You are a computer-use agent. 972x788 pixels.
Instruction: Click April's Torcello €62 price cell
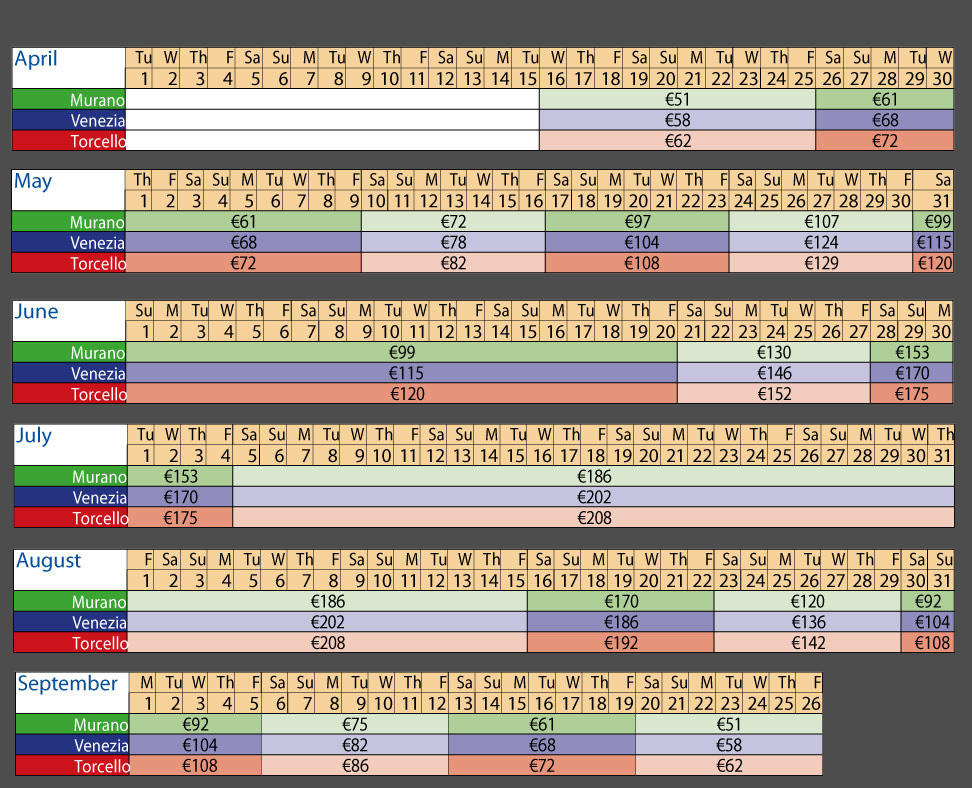[x=677, y=141]
